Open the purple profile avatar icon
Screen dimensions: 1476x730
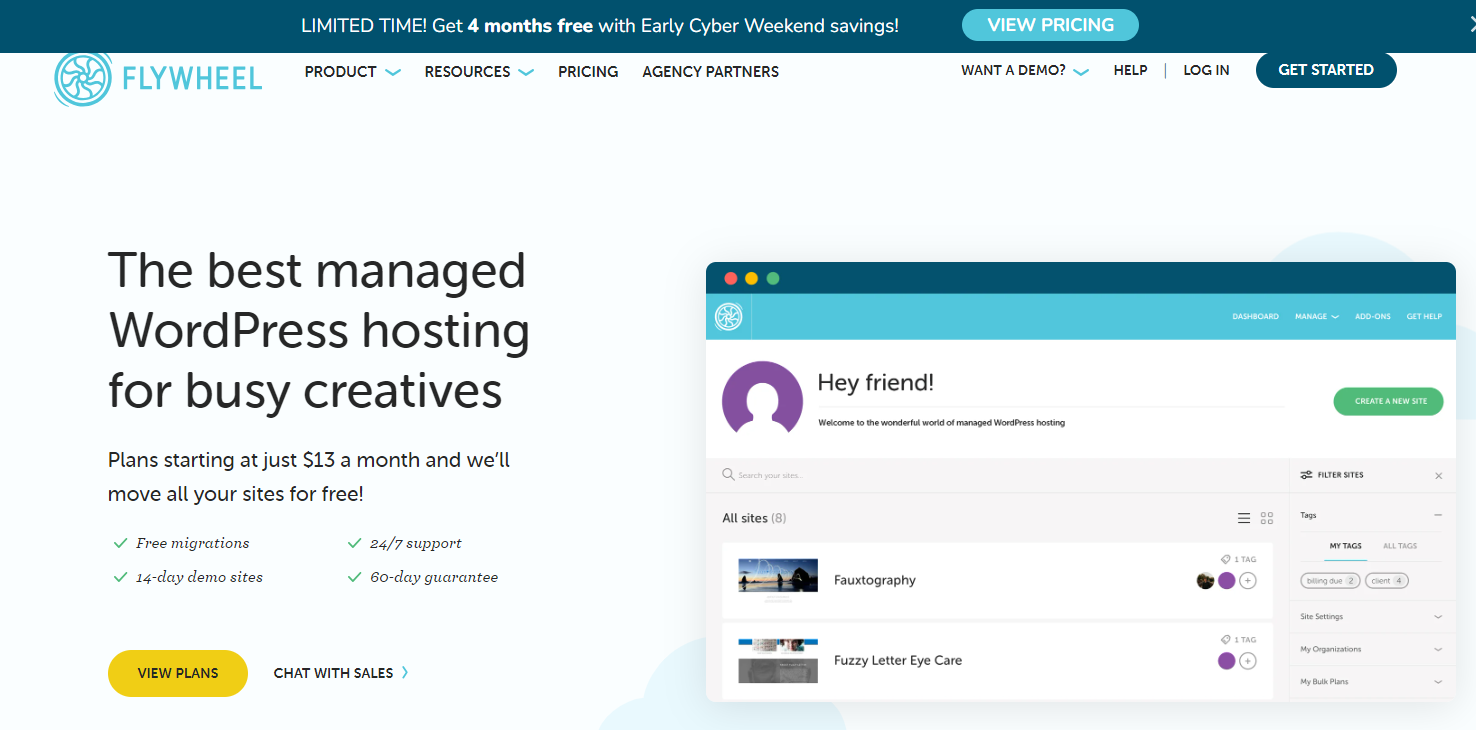[x=762, y=397]
